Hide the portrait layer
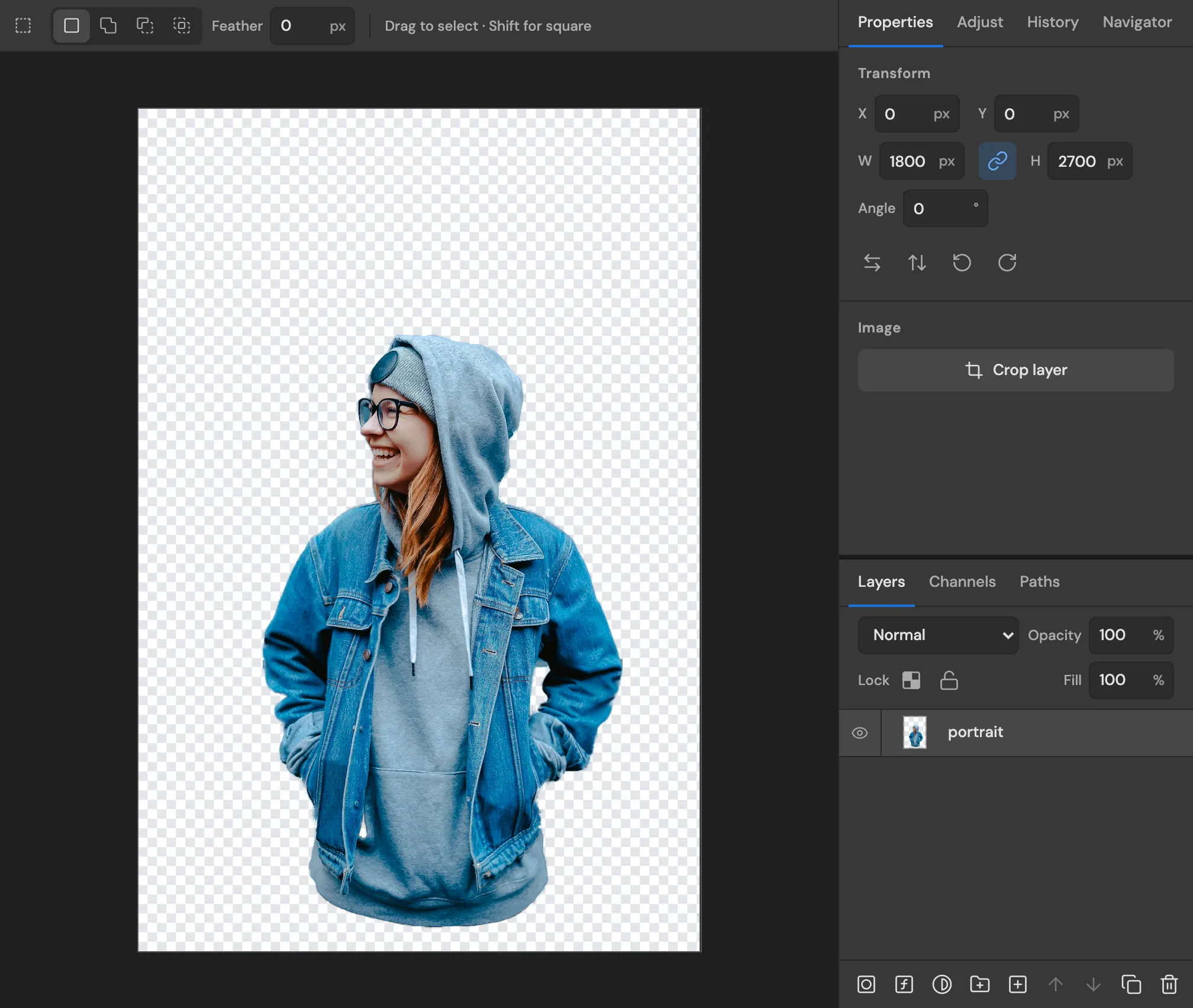The image size is (1193, 1008). tap(860, 733)
